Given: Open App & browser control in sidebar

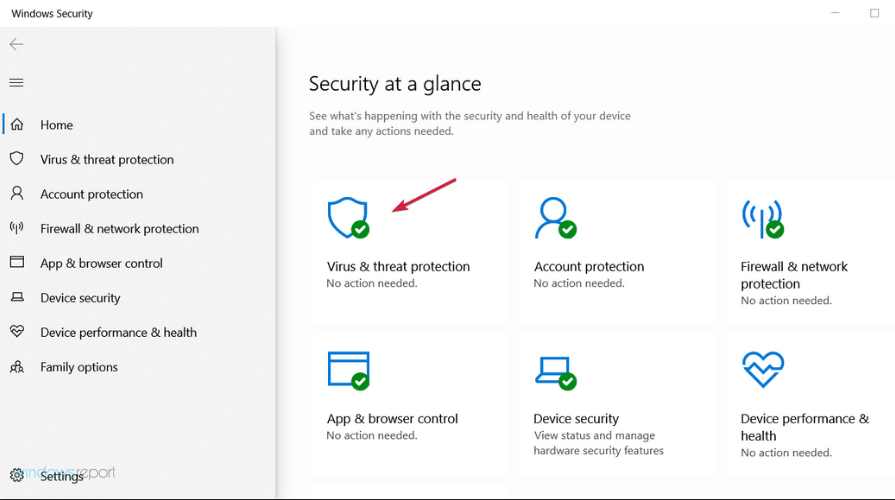Looking at the screenshot, I should click(101, 263).
